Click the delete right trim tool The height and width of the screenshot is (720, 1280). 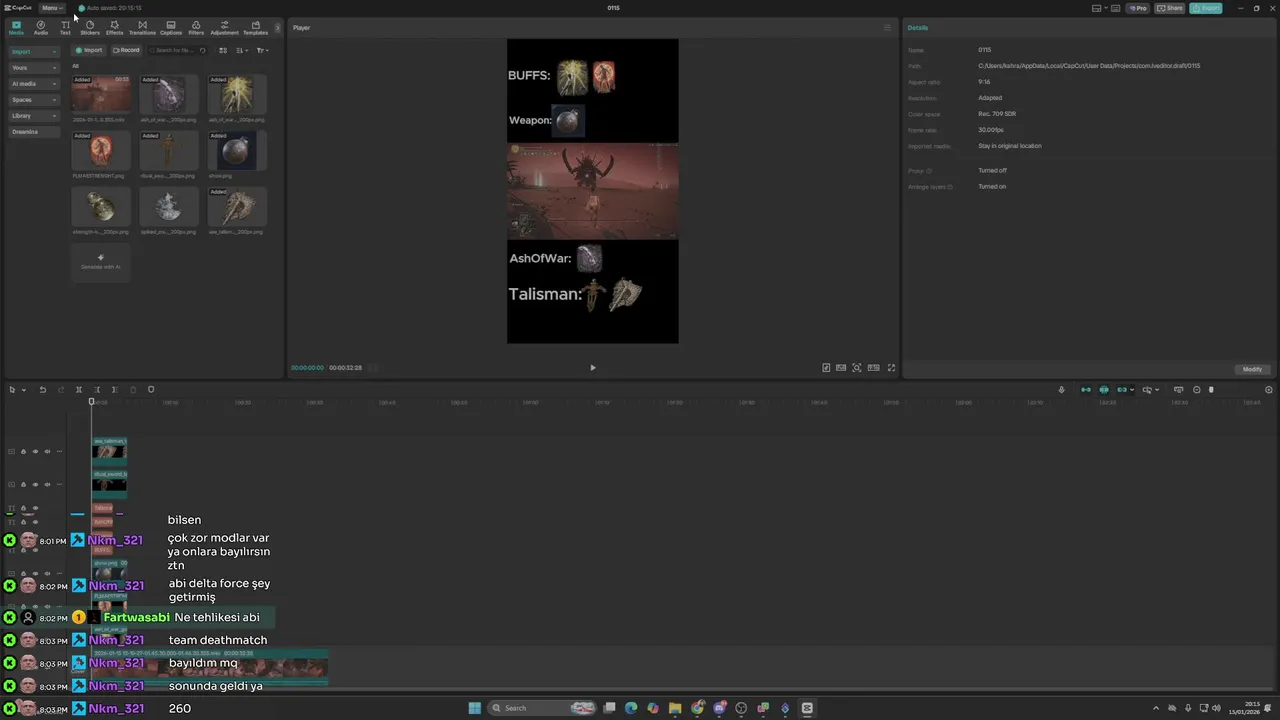tap(114, 390)
